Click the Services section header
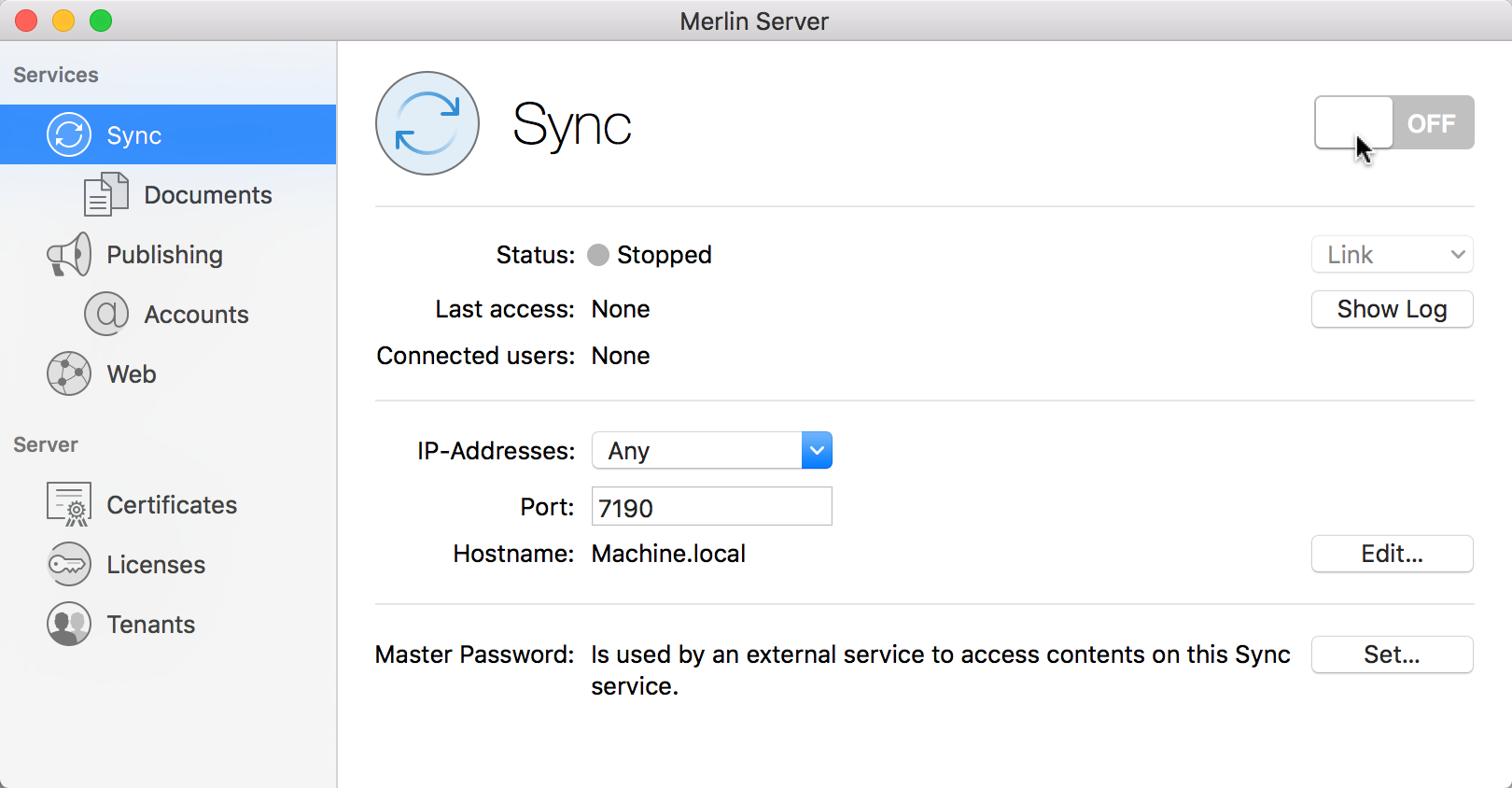The image size is (1512, 788). 56,75
